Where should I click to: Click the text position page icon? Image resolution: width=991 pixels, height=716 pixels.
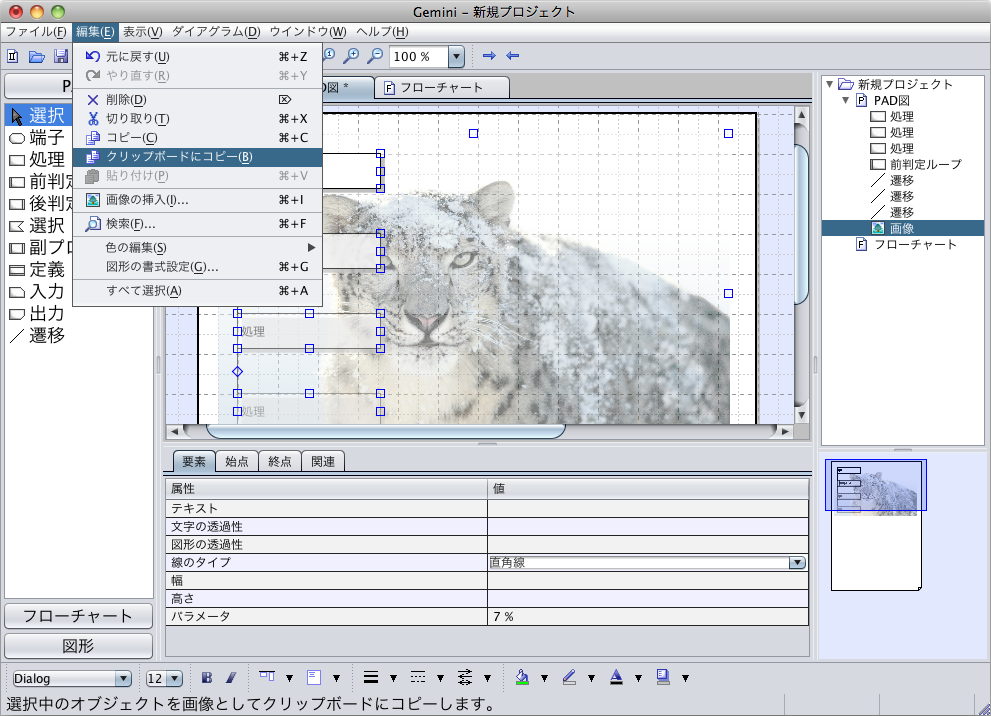tap(313, 677)
